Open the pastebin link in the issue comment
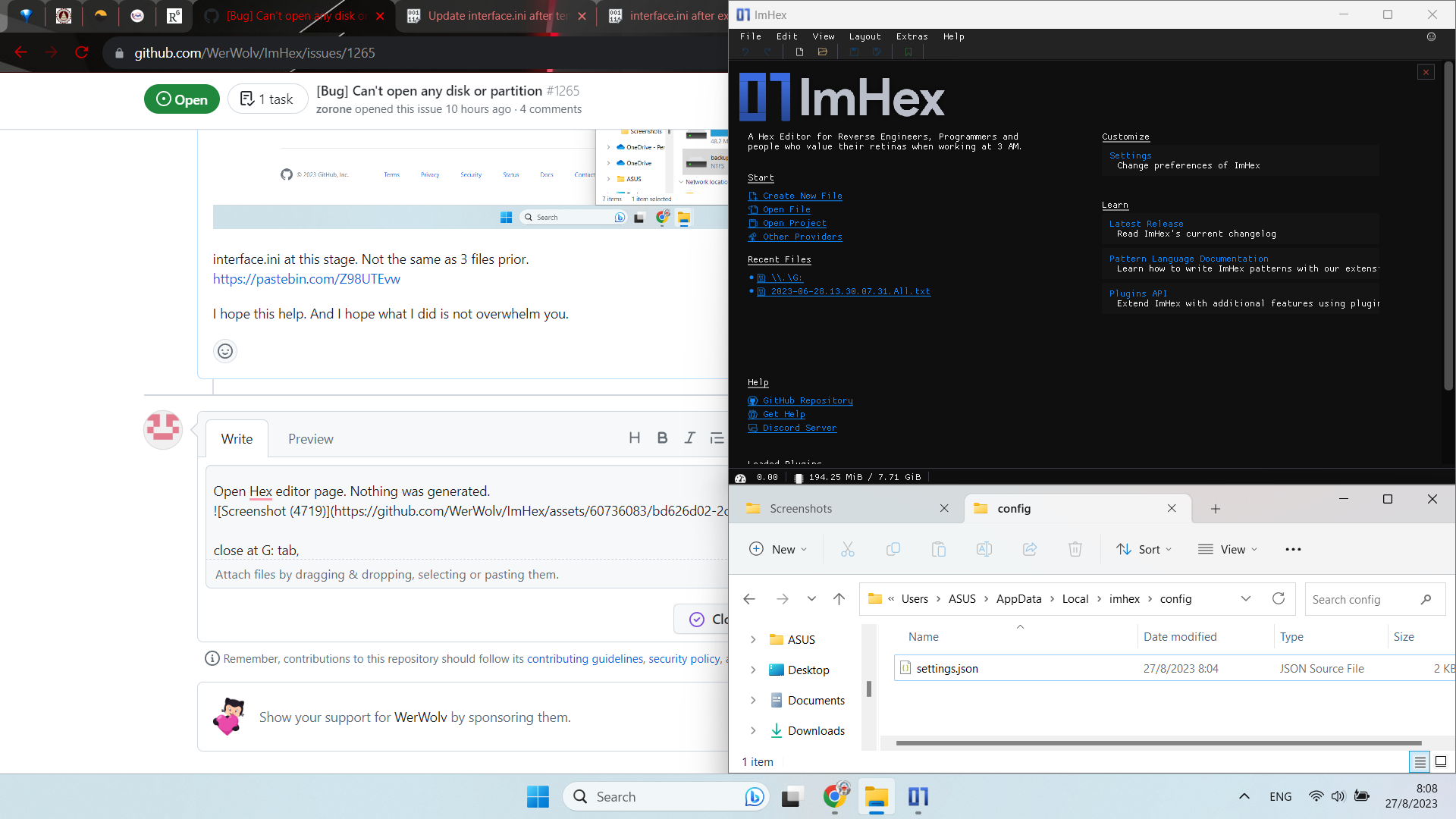The width and height of the screenshot is (1456, 819). pyautogui.click(x=306, y=279)
